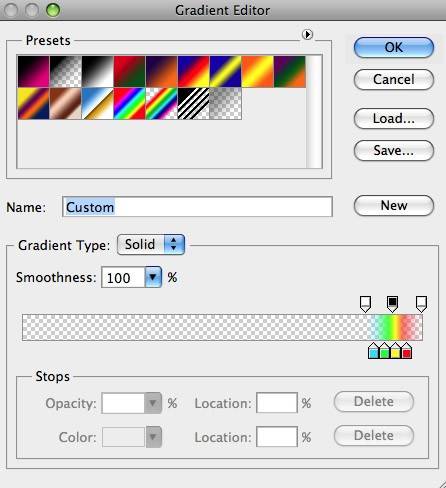Select the leftmost opacity stop above bar
Viewport: 446px width, 488px height.
point(365,304)
